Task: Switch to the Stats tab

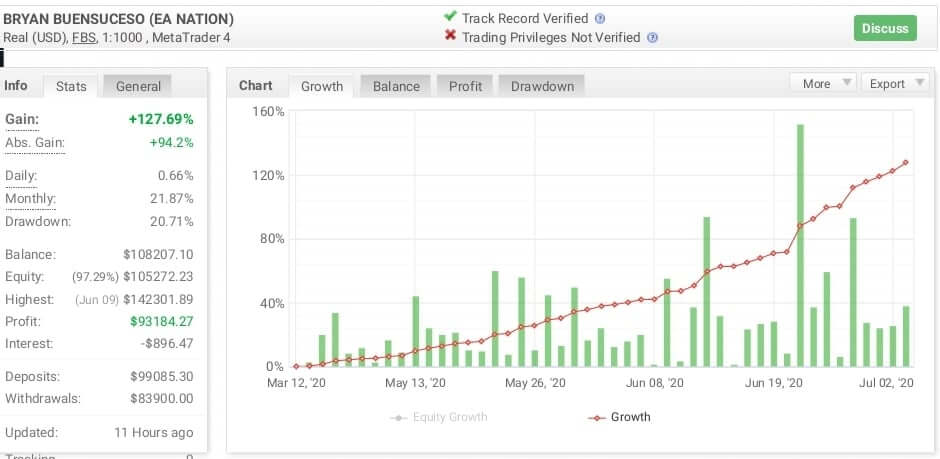Action: click(71, 86)
